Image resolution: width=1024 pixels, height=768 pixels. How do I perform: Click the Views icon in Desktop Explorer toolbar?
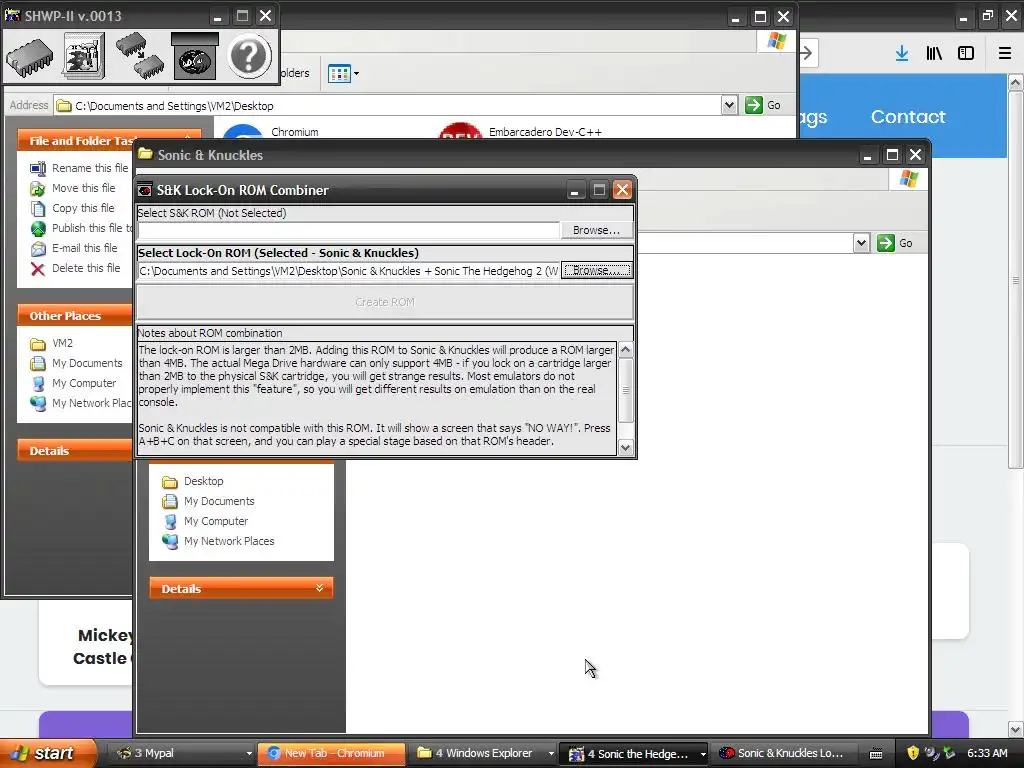click(340, 74)
